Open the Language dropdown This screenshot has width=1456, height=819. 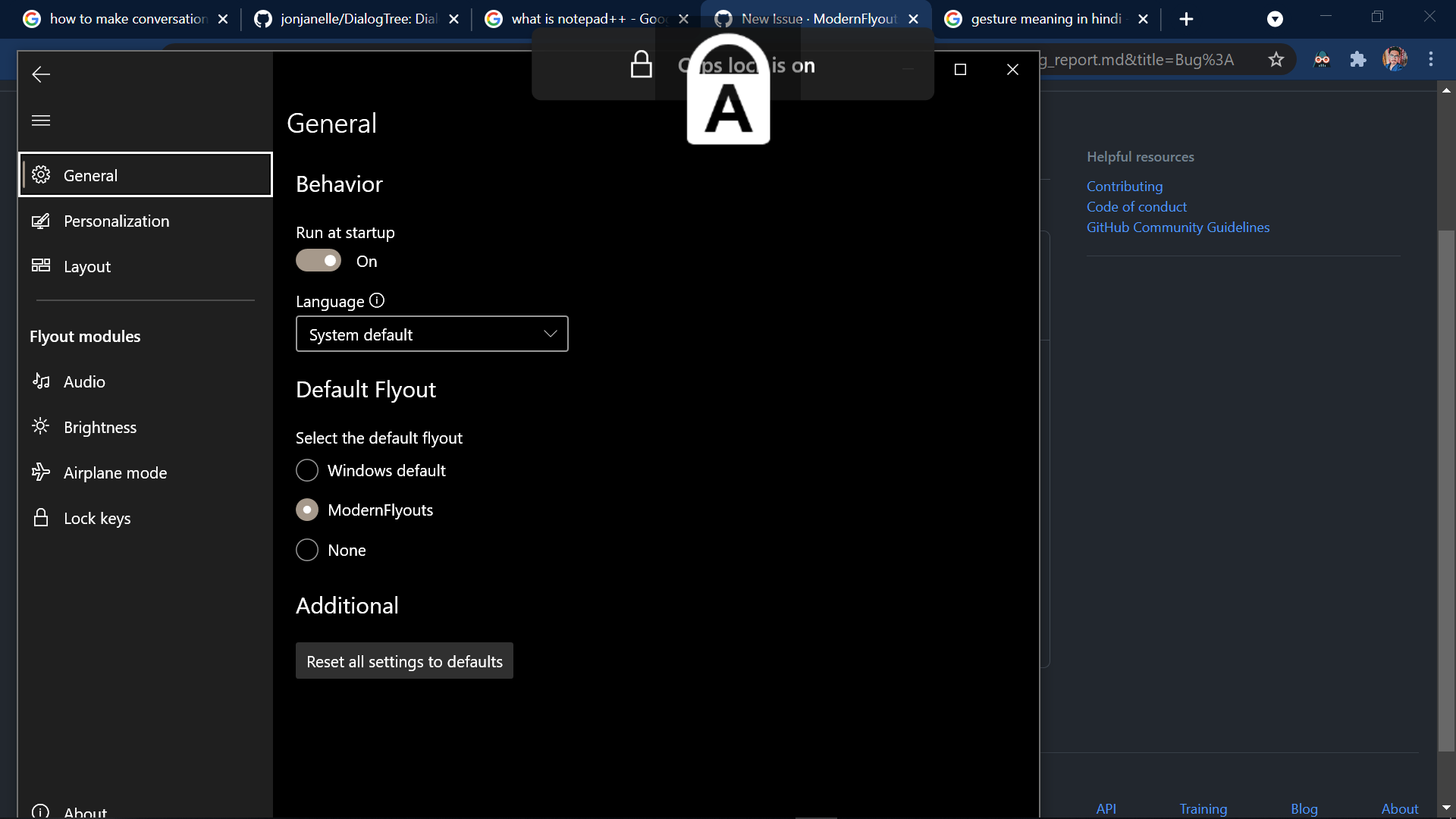(x=431, y=334)
